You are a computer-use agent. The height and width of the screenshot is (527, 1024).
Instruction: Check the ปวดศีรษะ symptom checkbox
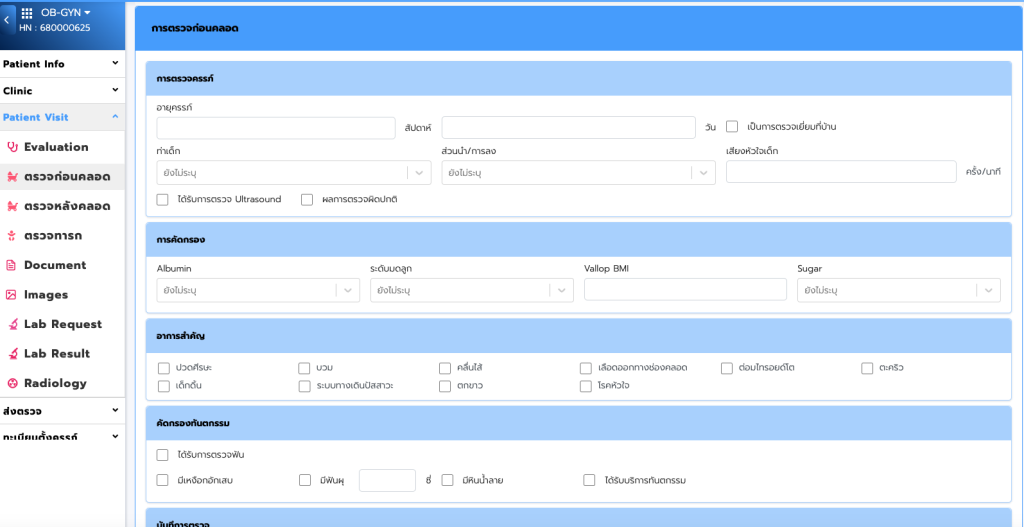click(x=163, y=368)
